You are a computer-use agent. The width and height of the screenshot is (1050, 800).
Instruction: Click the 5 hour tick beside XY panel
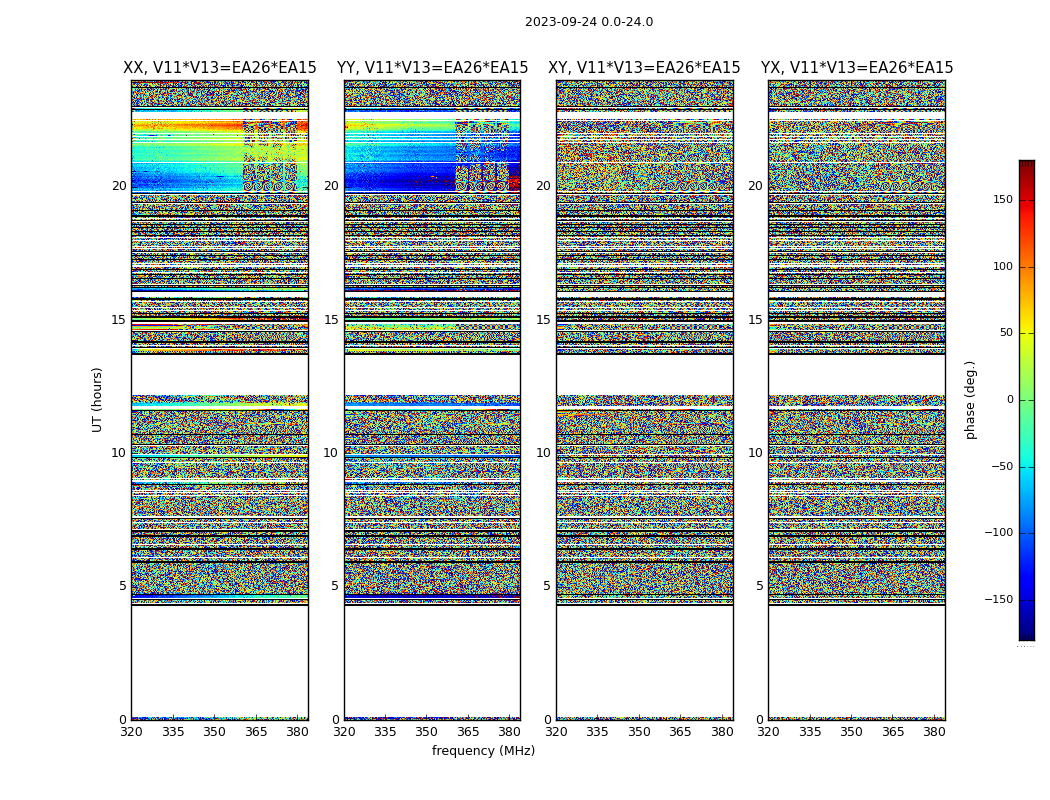point(547,586)
